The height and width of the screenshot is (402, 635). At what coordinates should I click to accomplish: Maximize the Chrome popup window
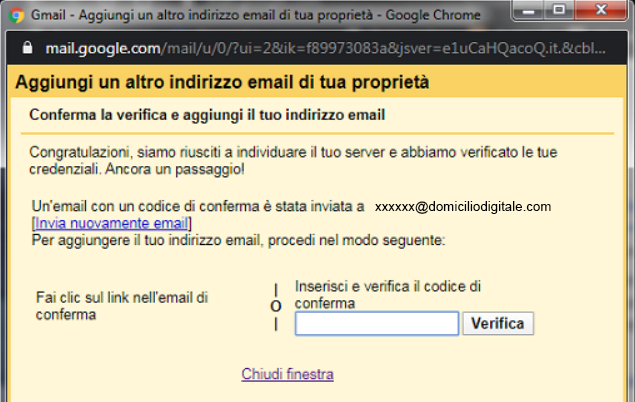[x=559, y=10]
